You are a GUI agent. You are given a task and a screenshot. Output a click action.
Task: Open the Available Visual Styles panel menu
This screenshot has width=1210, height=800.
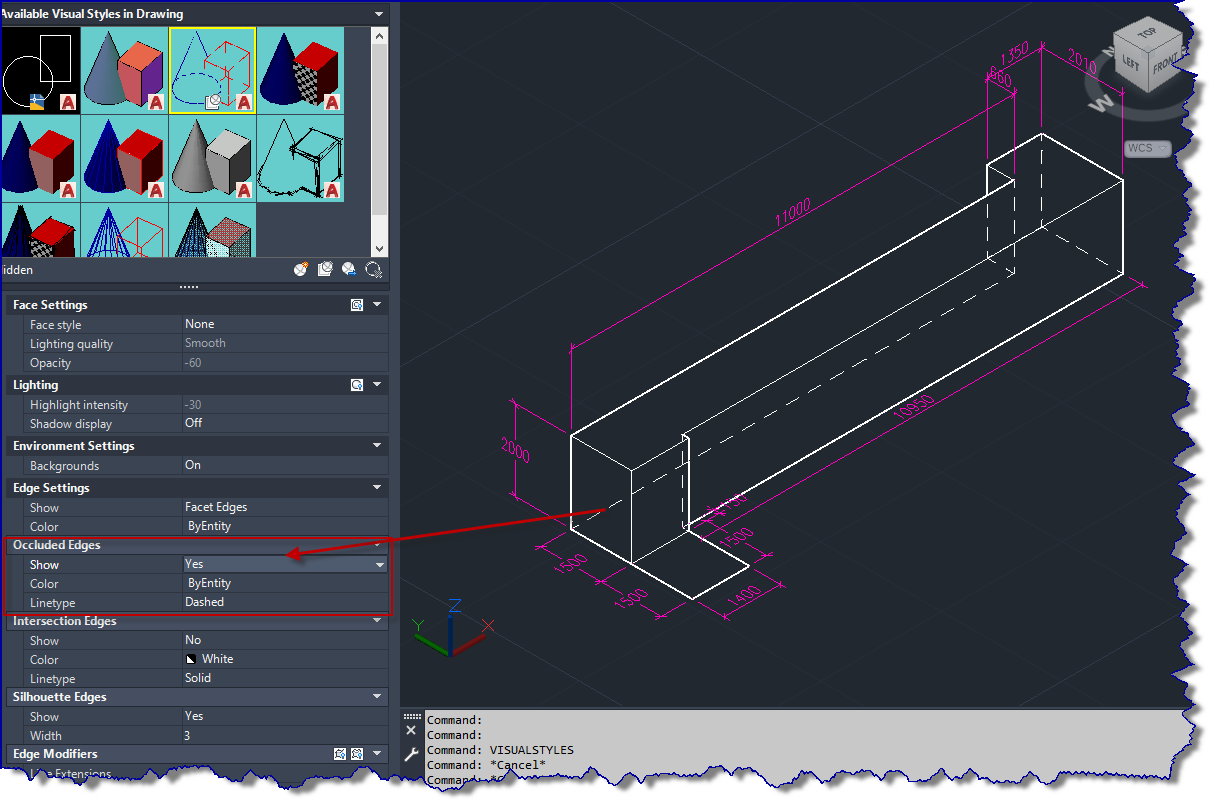377,14
